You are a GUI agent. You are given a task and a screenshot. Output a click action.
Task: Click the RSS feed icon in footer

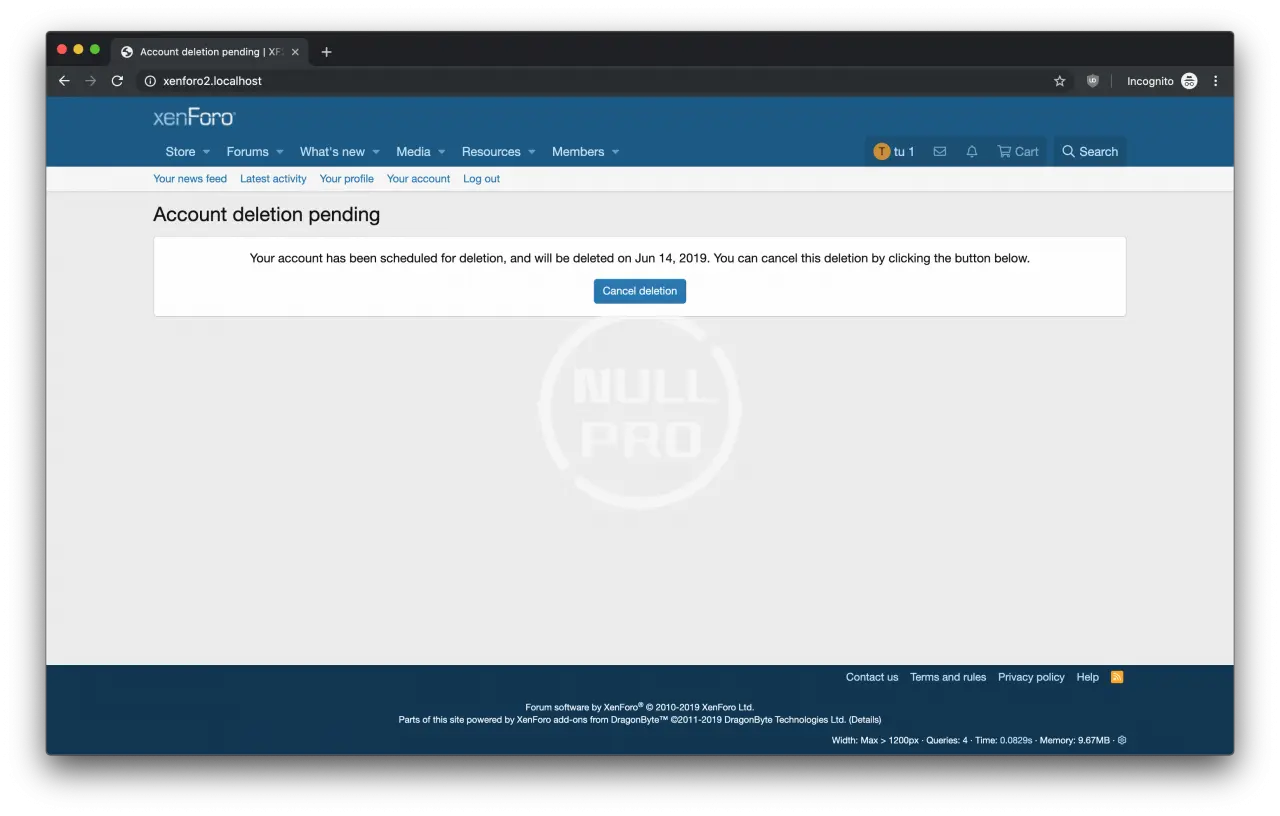(x=1117, y=677)
